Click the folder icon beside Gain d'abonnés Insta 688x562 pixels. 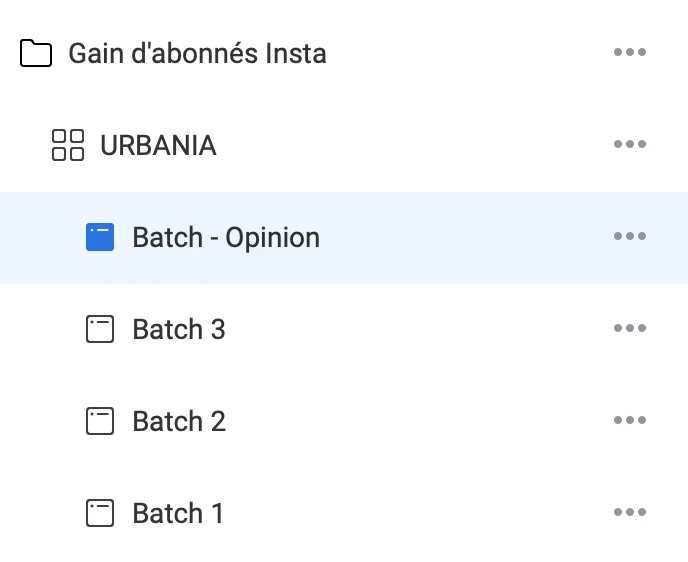click(36, 53)
